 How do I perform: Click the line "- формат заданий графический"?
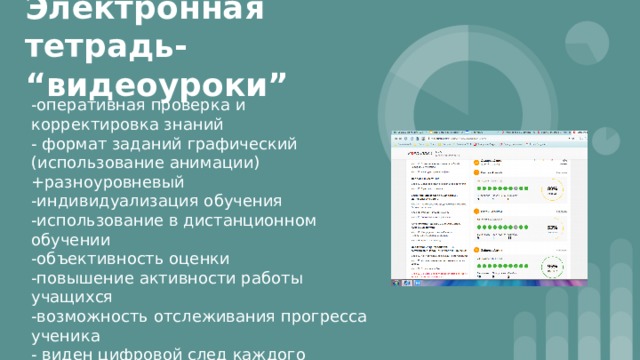pos(164,144)
